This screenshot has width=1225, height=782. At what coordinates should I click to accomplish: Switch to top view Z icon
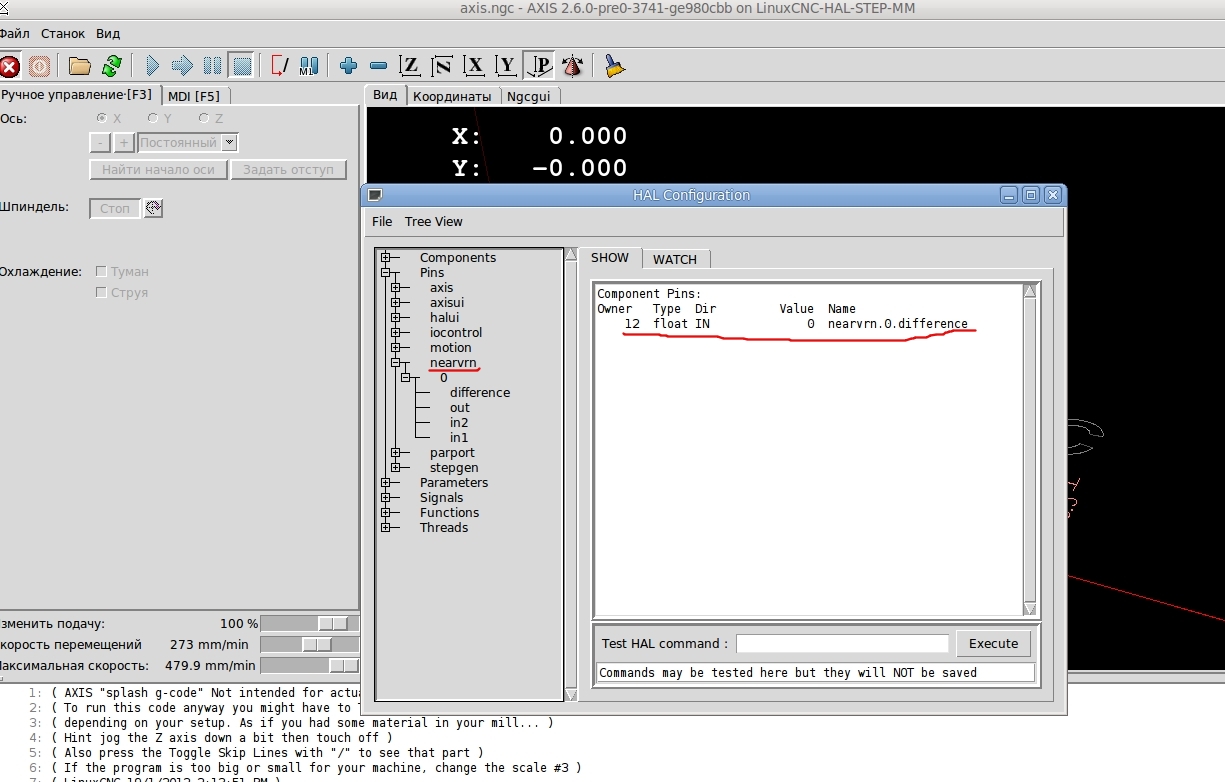[x=410, y=67]
